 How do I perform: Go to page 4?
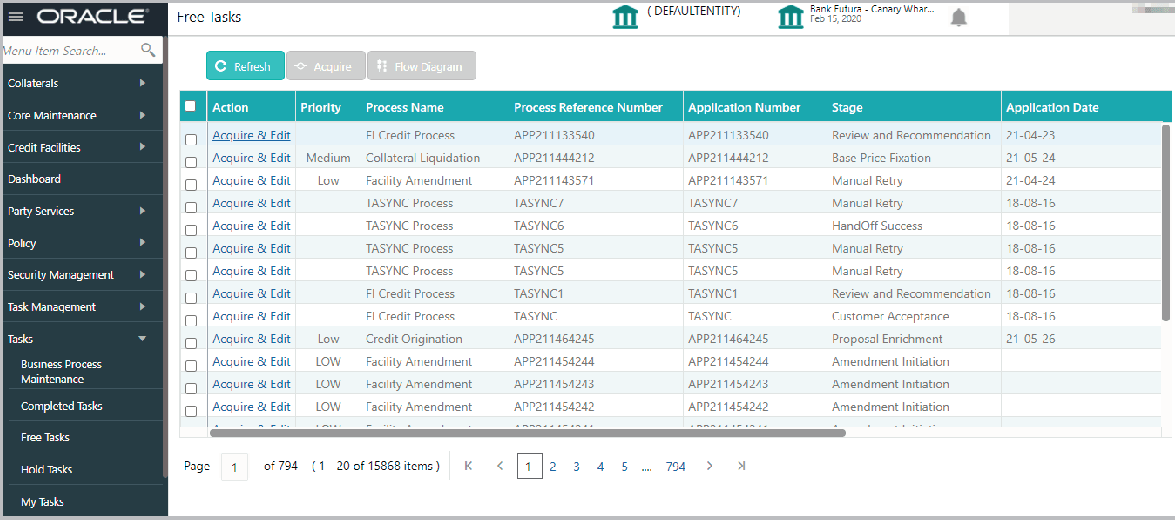pos(600,466)
